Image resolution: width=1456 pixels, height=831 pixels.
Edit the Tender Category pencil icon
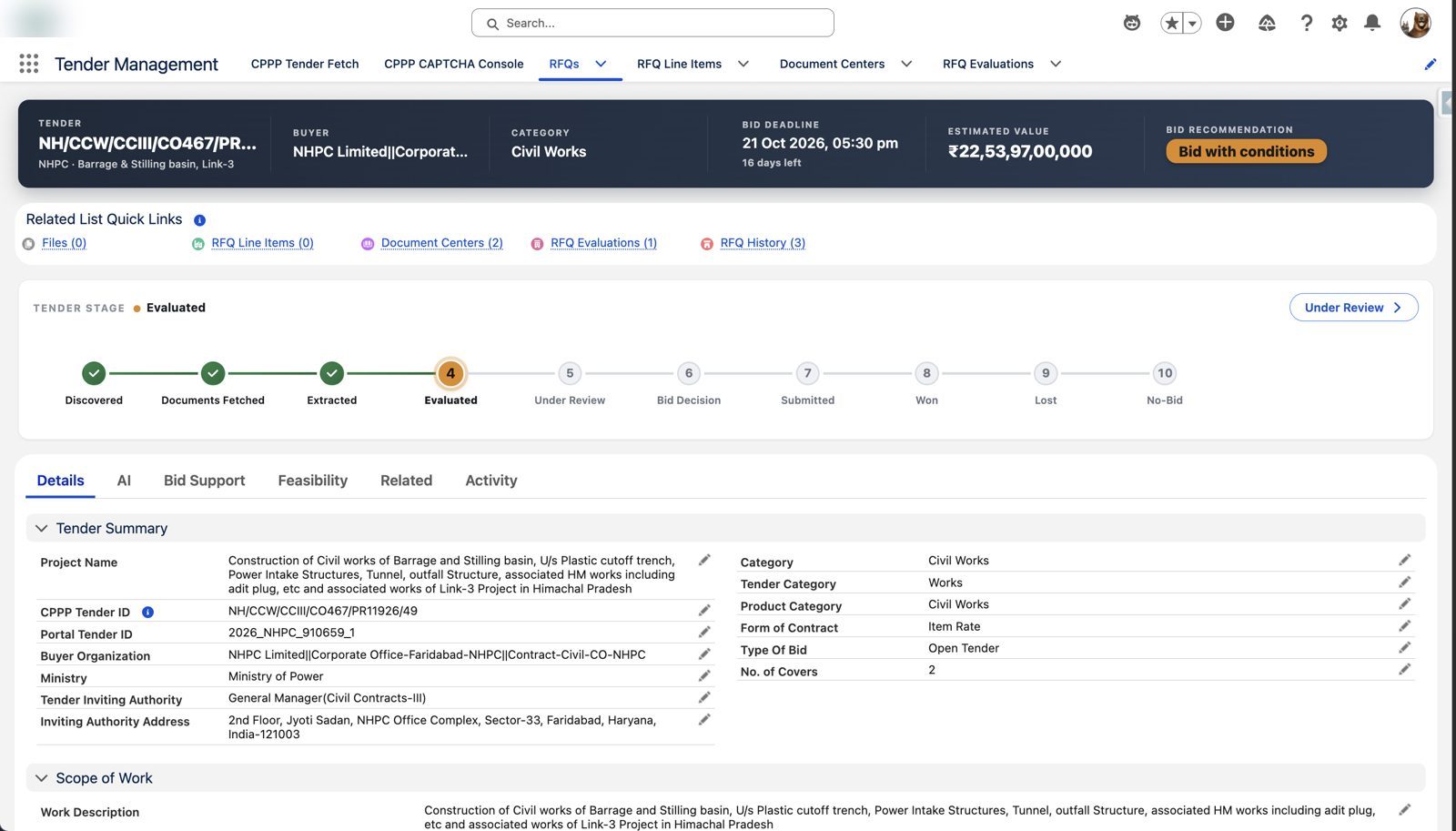point(1404,583)
